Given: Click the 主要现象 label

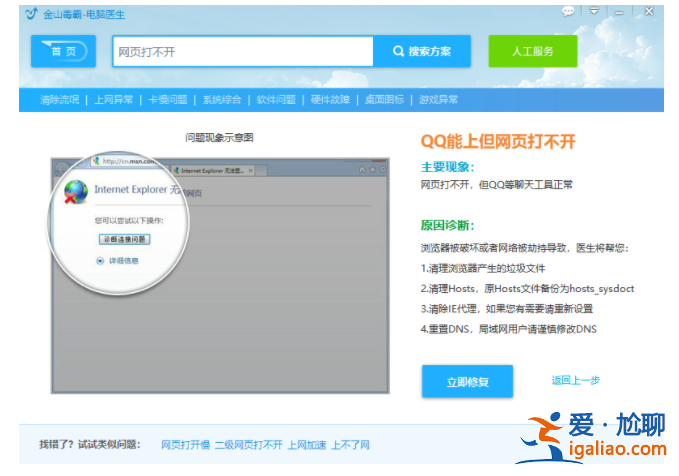Looking at the screenshot, I should 447,167.
